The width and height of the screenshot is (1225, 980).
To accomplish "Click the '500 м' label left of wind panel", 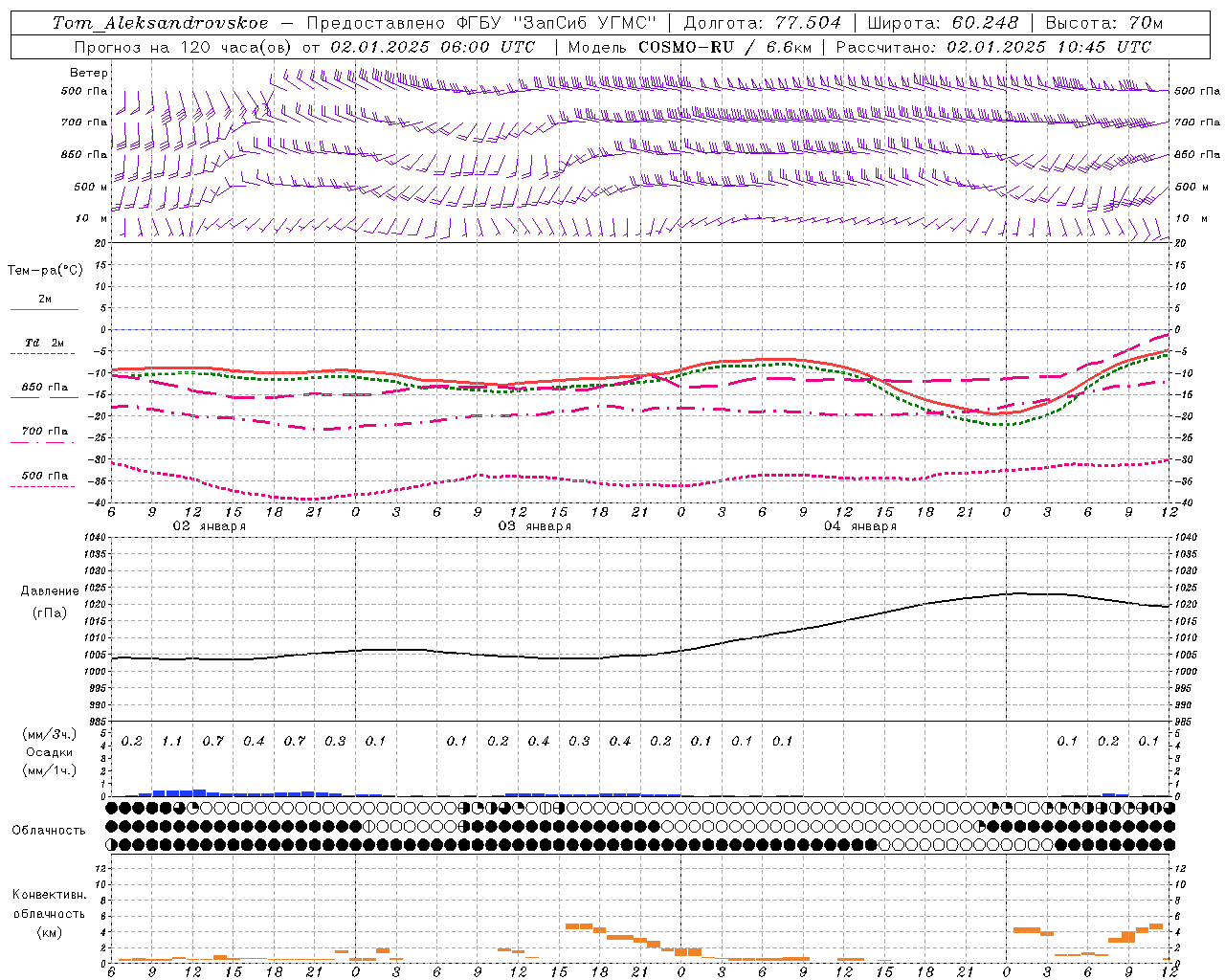I will click(x=91, y=187).
